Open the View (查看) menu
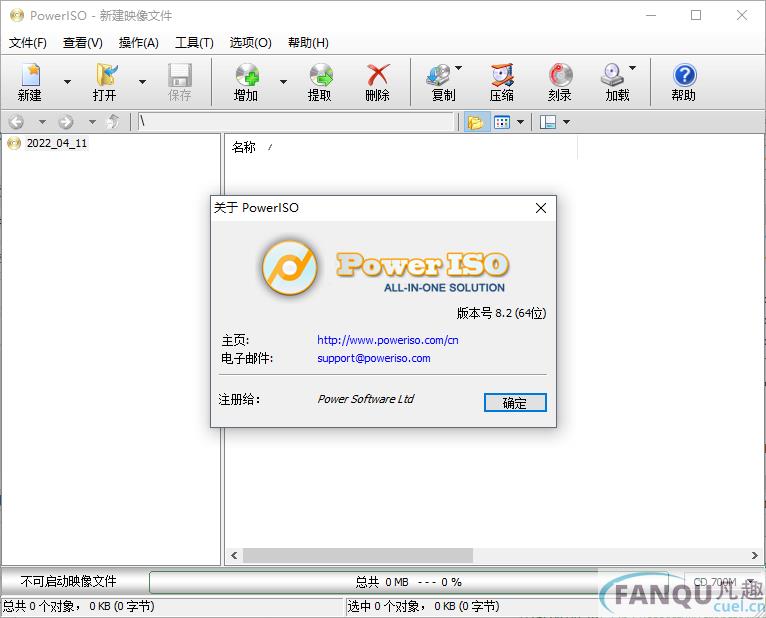This screenshot has height=618, width=766. click(83, 43)
